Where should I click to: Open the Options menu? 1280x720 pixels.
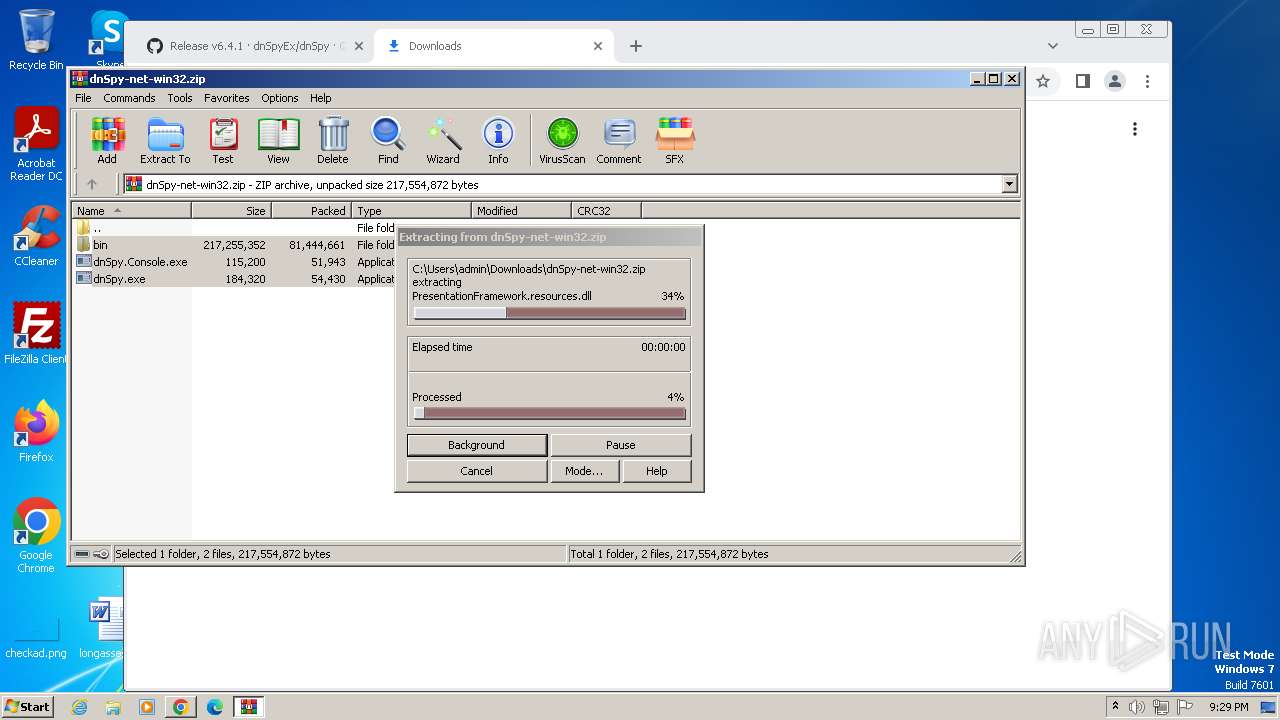click(280, 98)
